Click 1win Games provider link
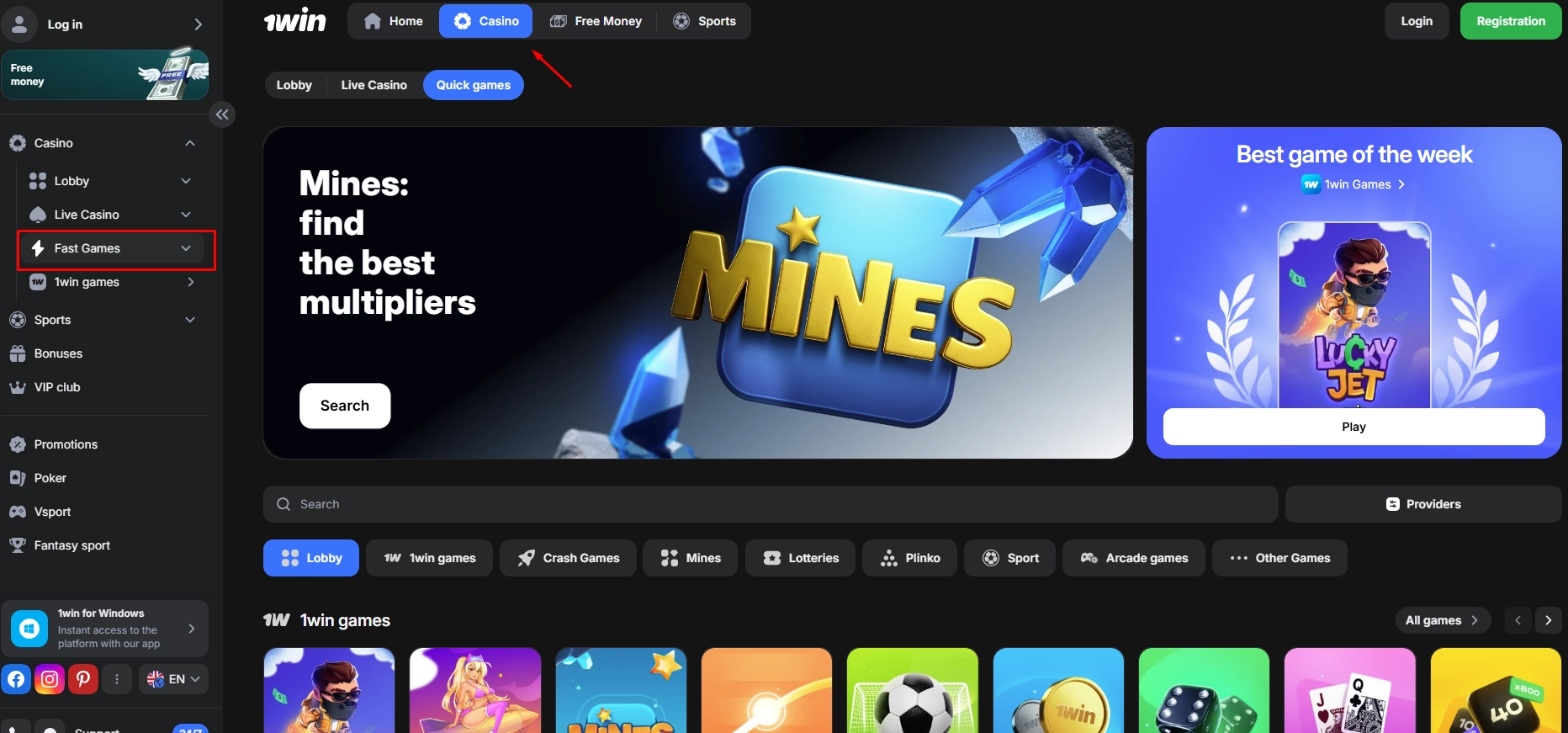The height and width of the screenshot is (733, 1568). 1354,184
